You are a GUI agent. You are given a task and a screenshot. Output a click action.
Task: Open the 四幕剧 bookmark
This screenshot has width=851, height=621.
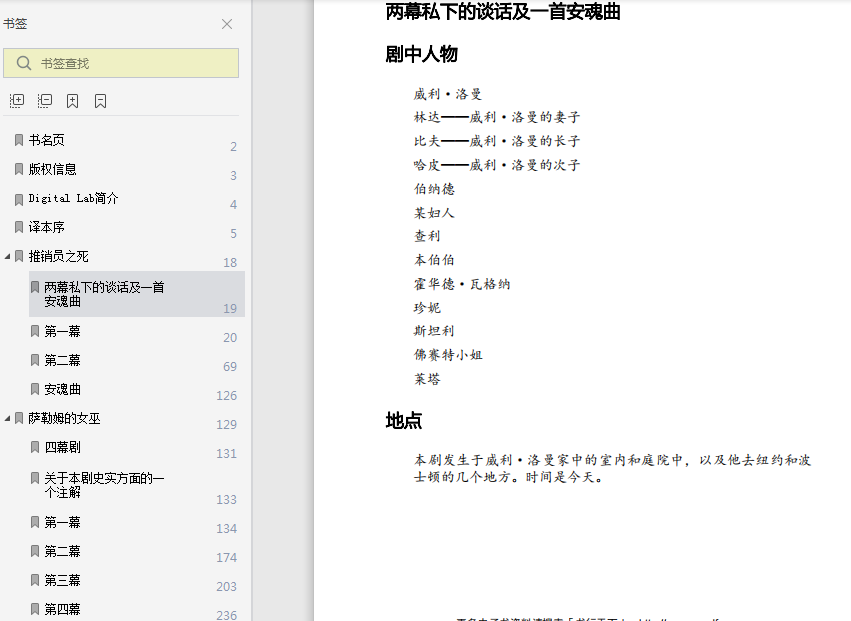click(62, 447)
